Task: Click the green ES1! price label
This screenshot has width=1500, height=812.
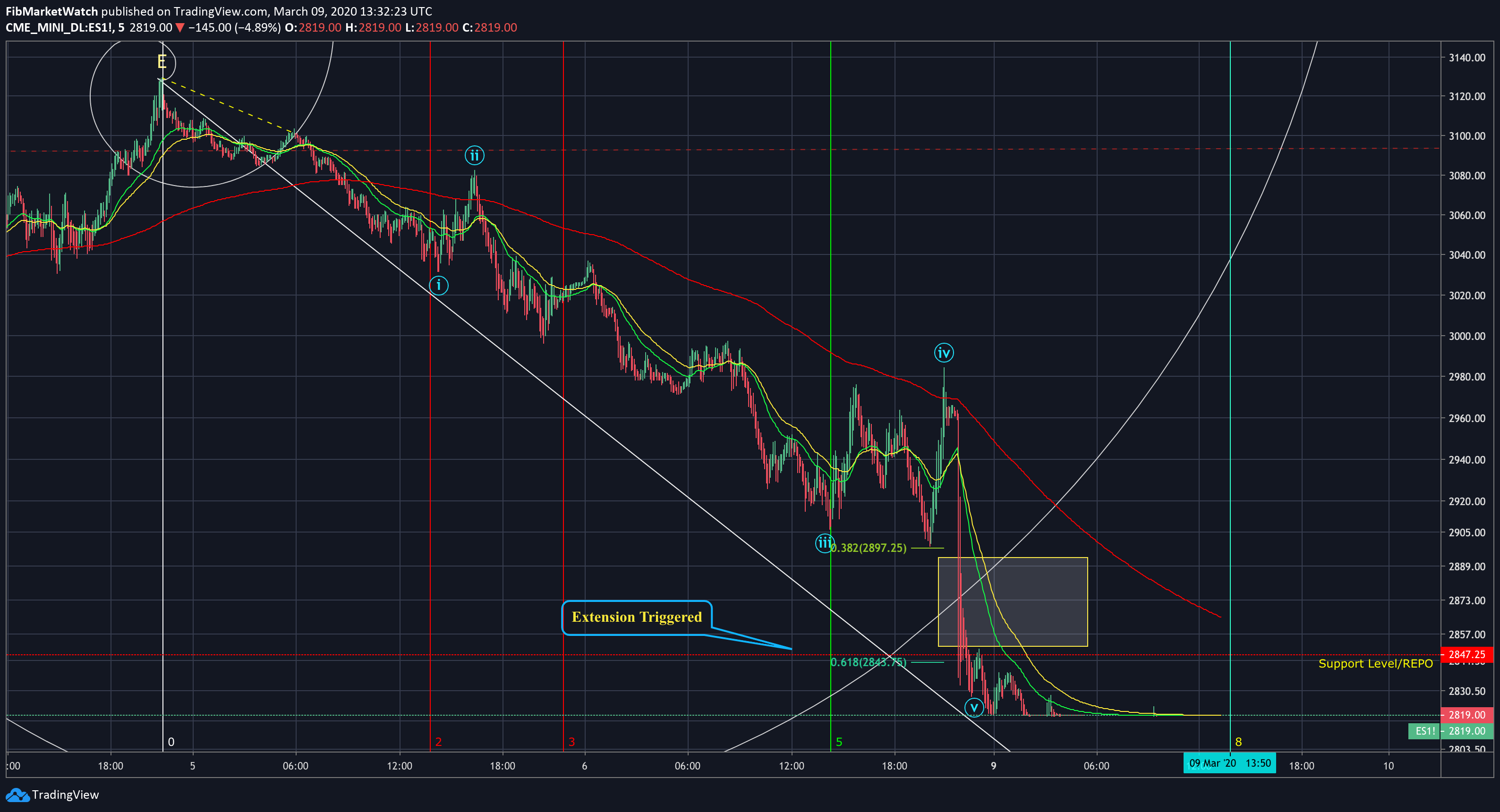Action: pos(1424,731)
